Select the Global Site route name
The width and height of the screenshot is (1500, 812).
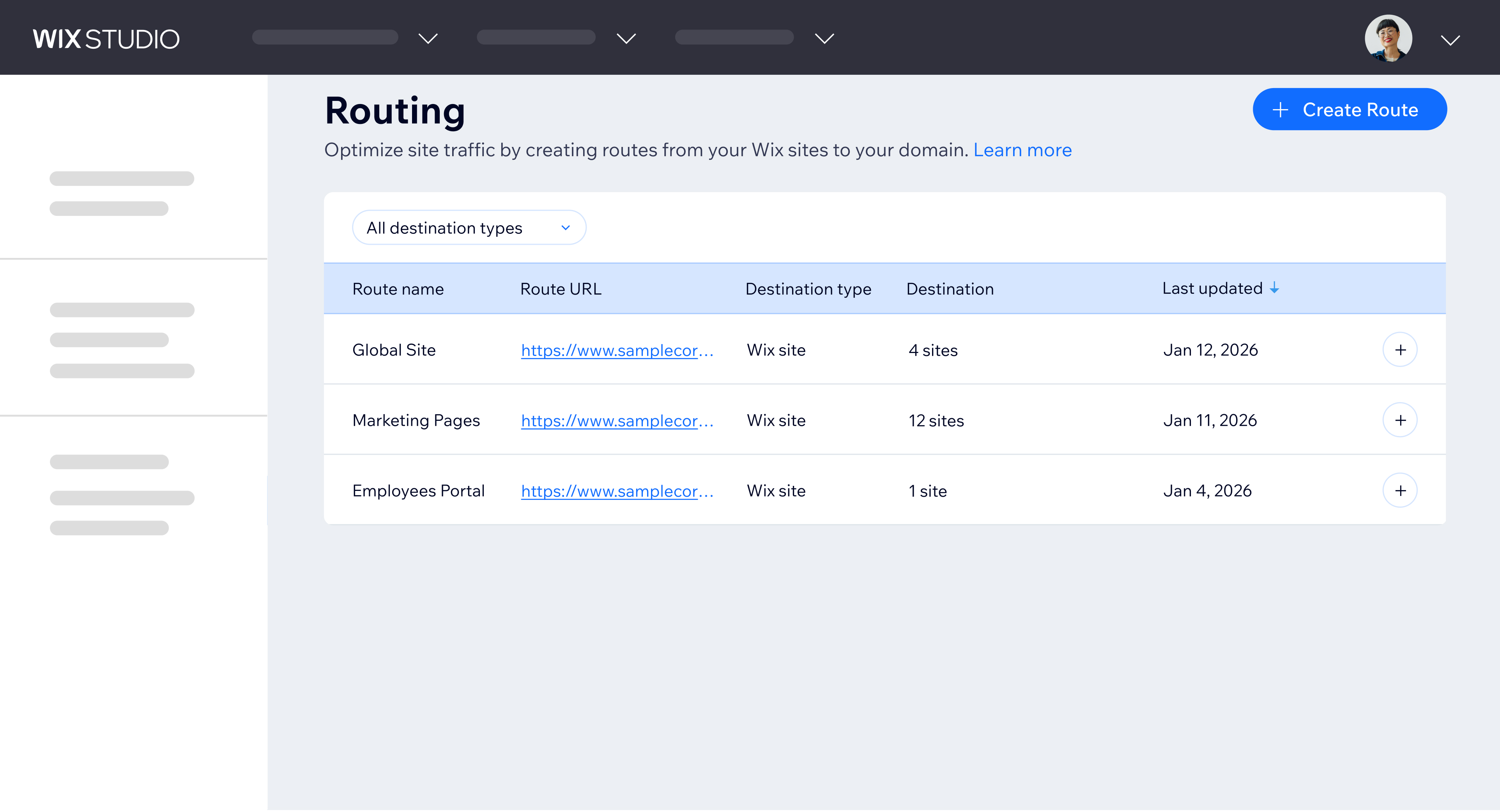[394, 350]
